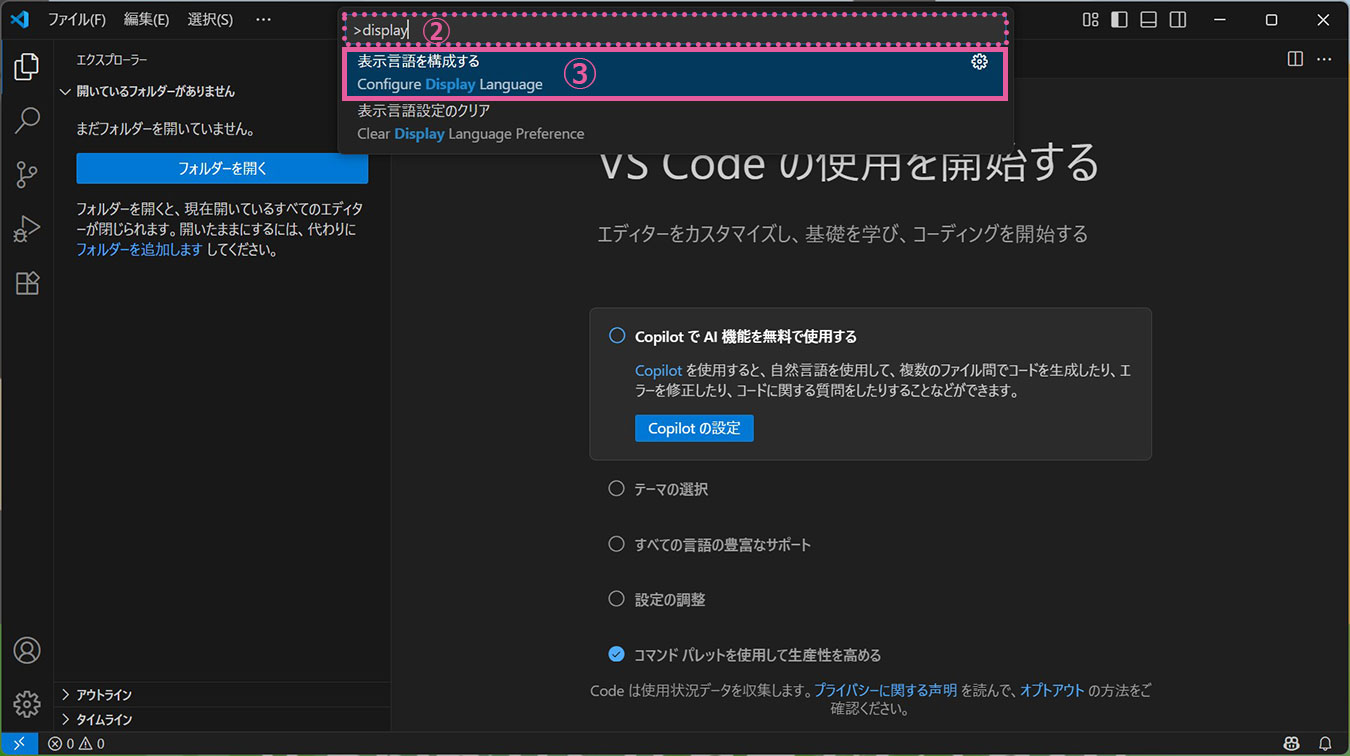Toggle the primary side bar icon
Viewport: 1350px width, 756px height.
point(1120,20)
